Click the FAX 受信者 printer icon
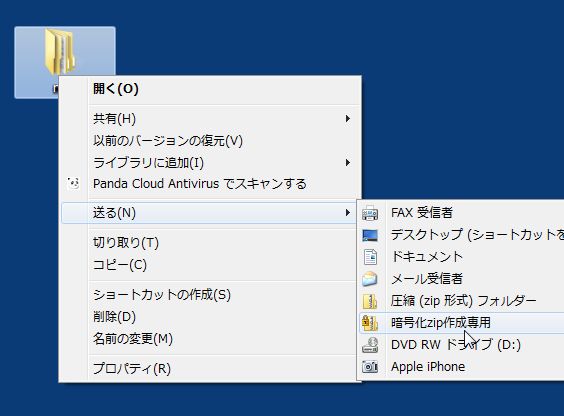Screen dimensions: 564x416 [370, 213]
